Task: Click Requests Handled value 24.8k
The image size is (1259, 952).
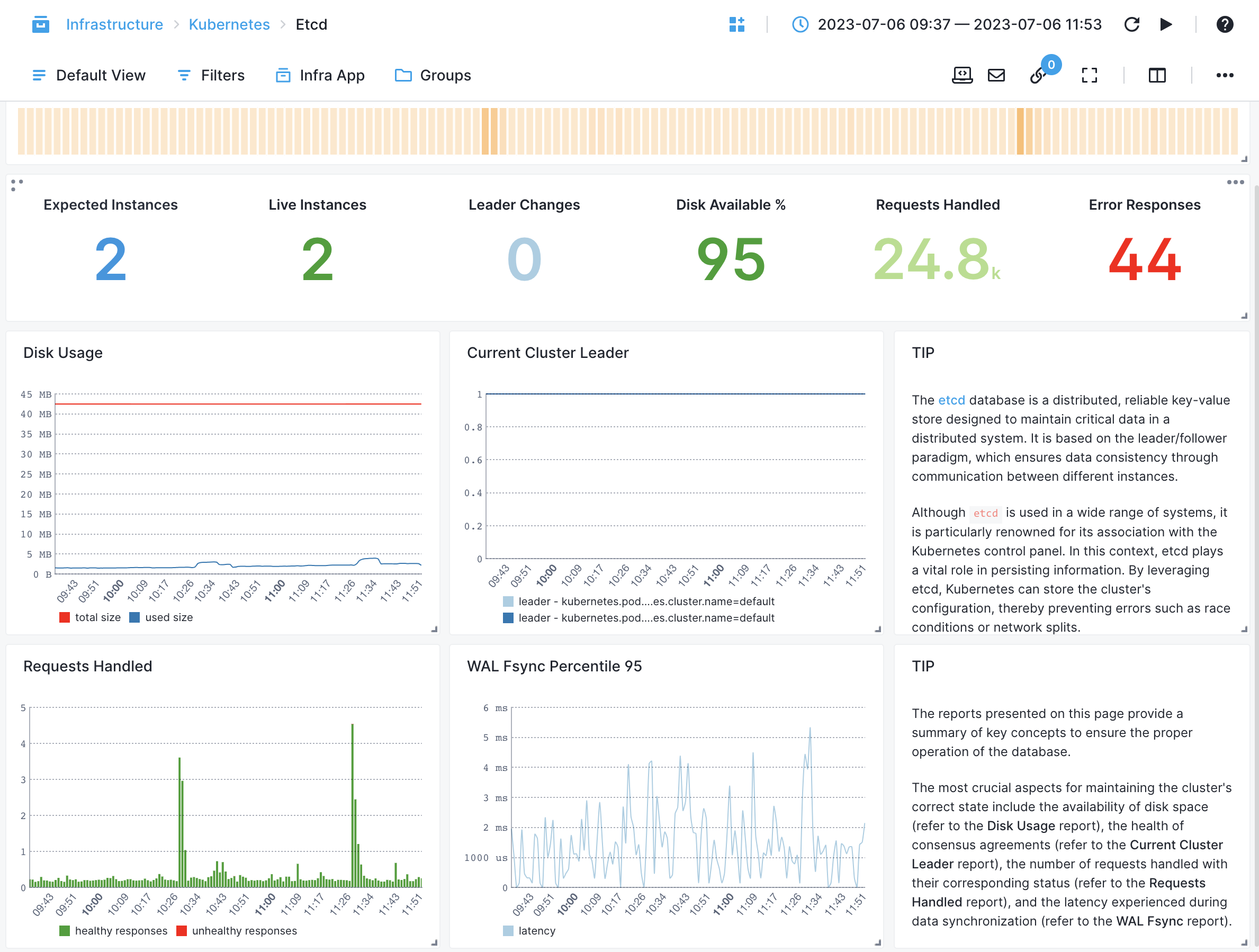Action: click(x=937, y=259)
